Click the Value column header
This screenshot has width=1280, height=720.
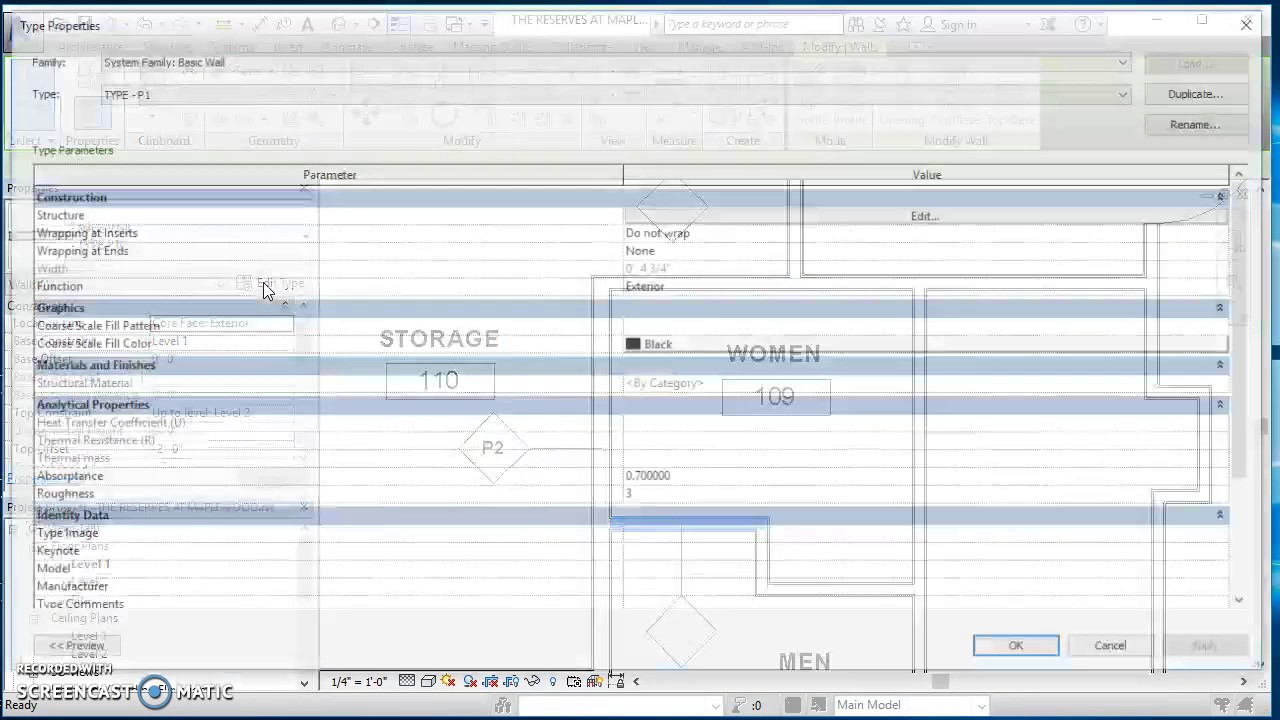pos(927,175)
